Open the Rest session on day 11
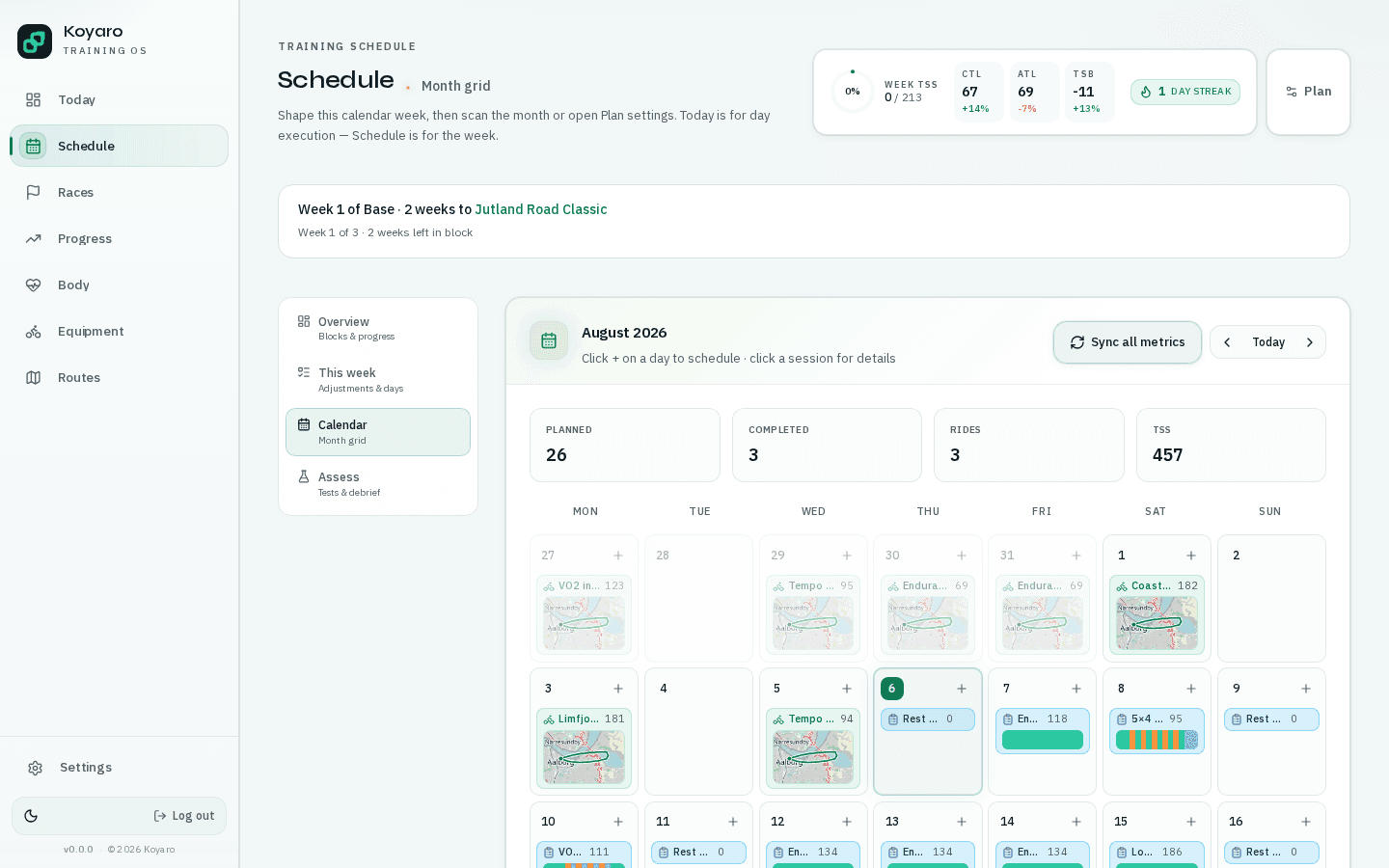The height and width of the screenshot is (868, 1389). (x=699, y=853)
